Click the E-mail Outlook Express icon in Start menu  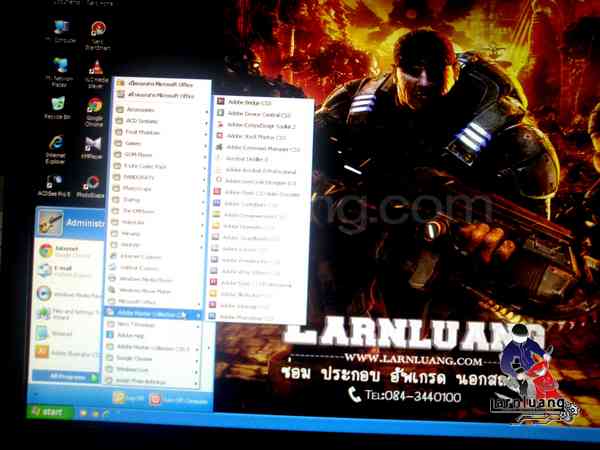tap(45, 271)
